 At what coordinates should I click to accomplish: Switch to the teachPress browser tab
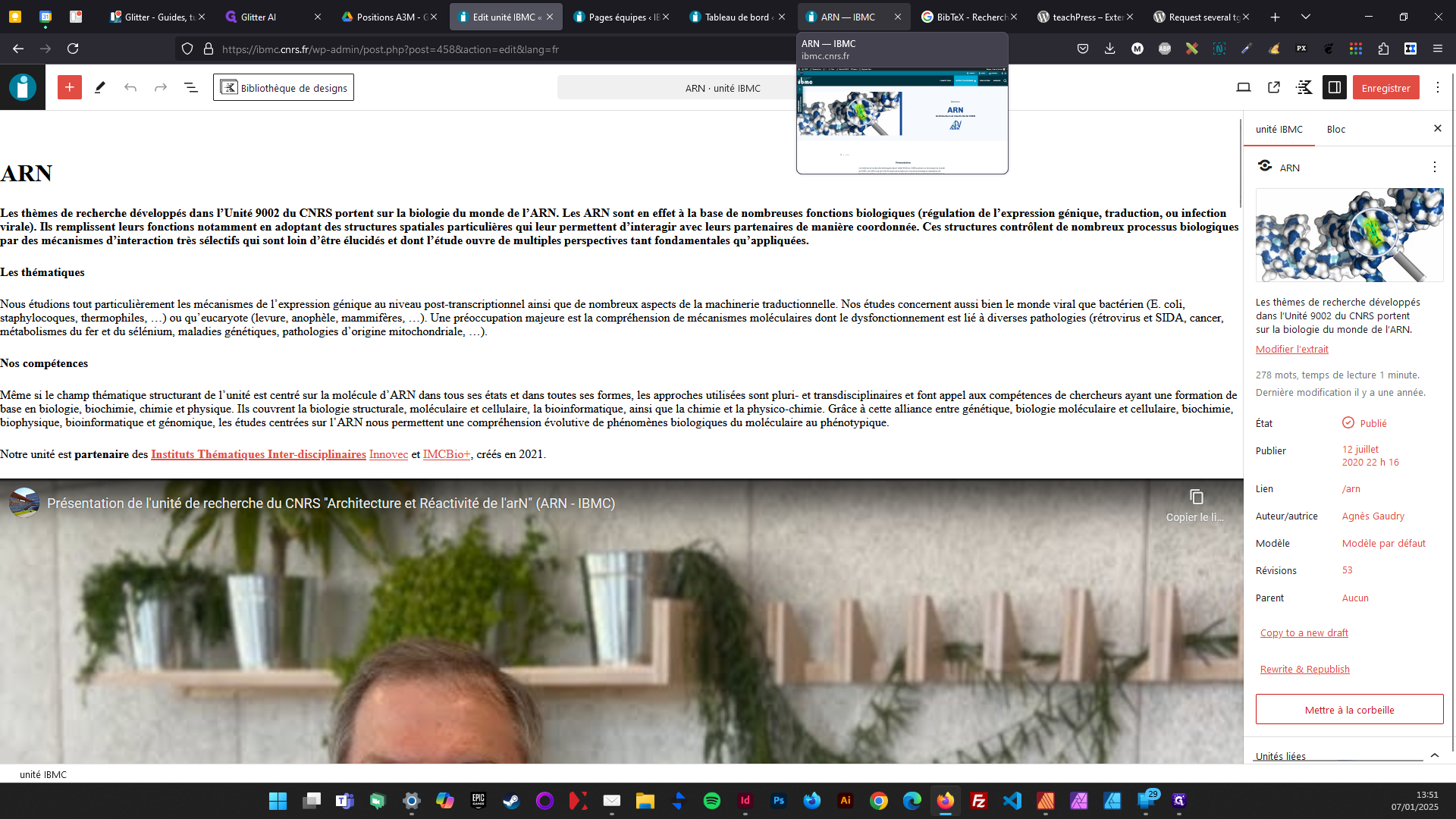click(x=1084, y=17)
